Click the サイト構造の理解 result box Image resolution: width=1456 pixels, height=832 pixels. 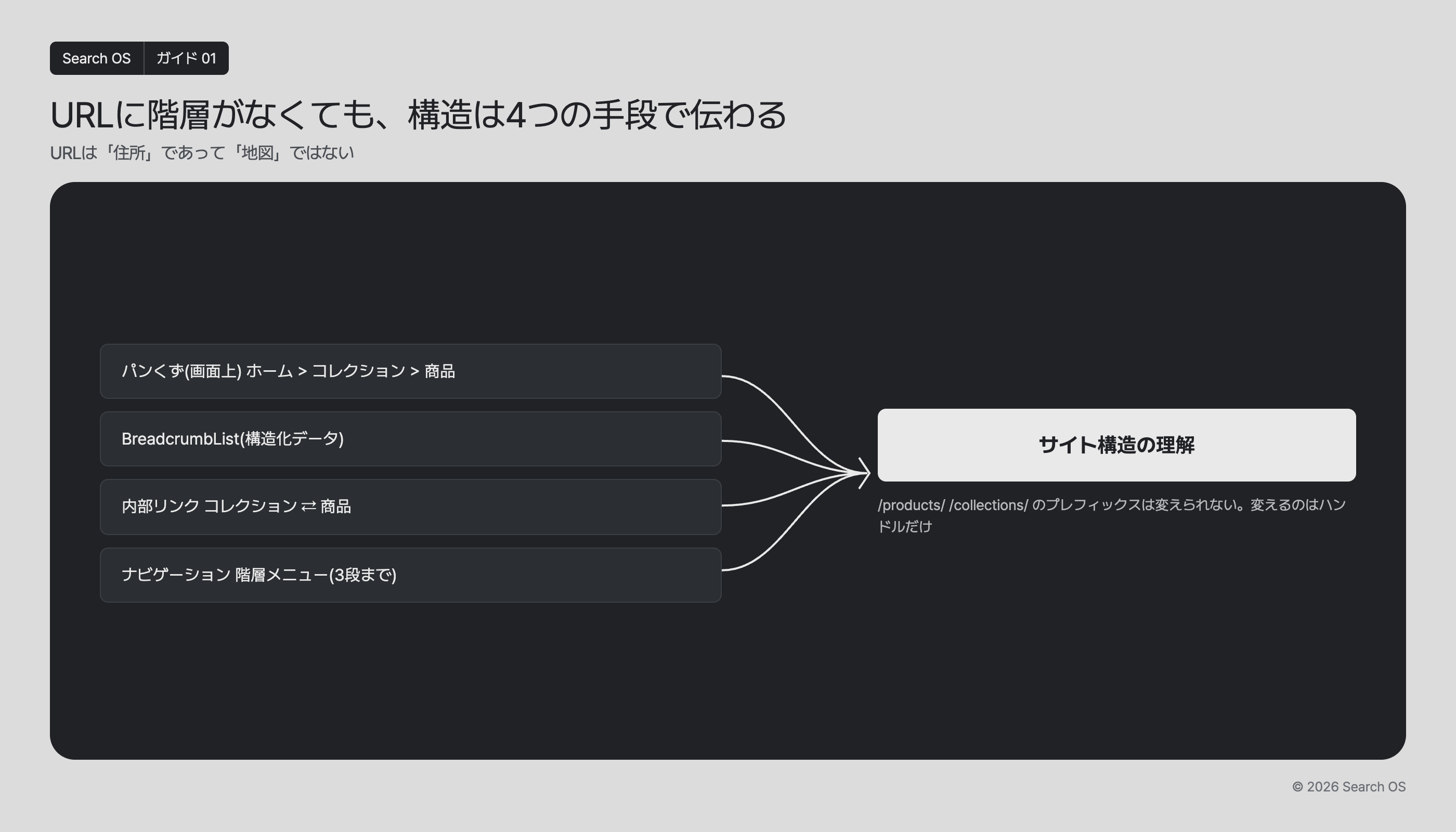coord(1116,445)
